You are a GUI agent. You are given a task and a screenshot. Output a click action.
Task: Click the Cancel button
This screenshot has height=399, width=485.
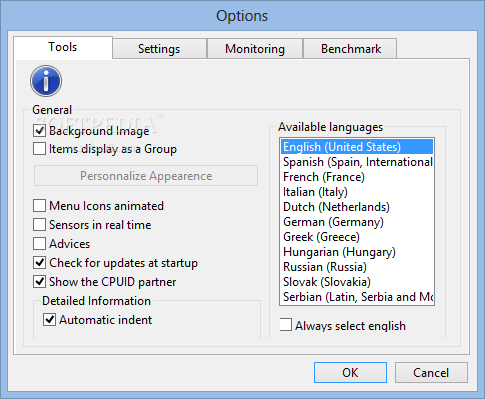click(x=431, y=372)
